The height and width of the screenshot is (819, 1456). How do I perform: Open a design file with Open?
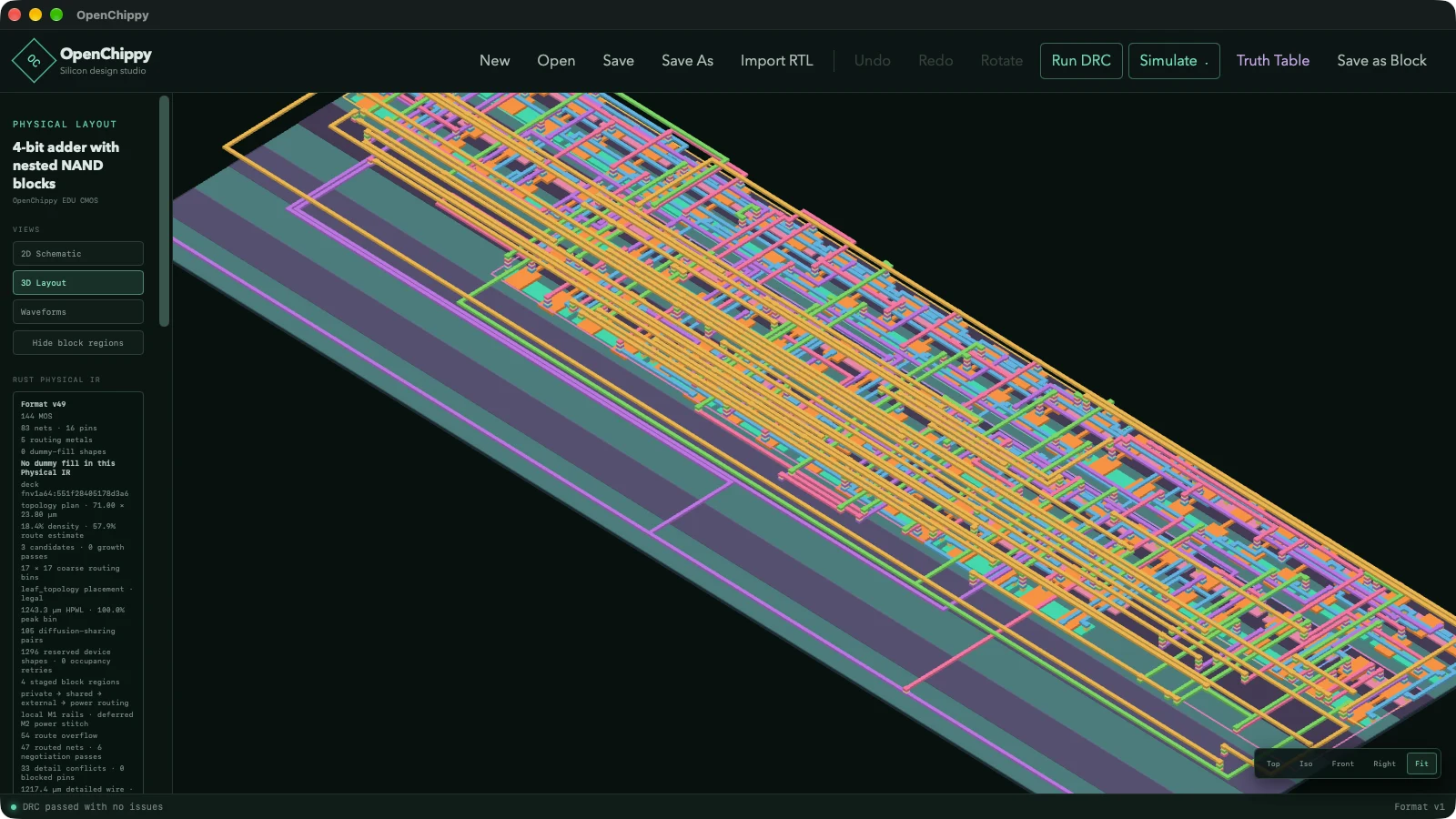[556, 61]
